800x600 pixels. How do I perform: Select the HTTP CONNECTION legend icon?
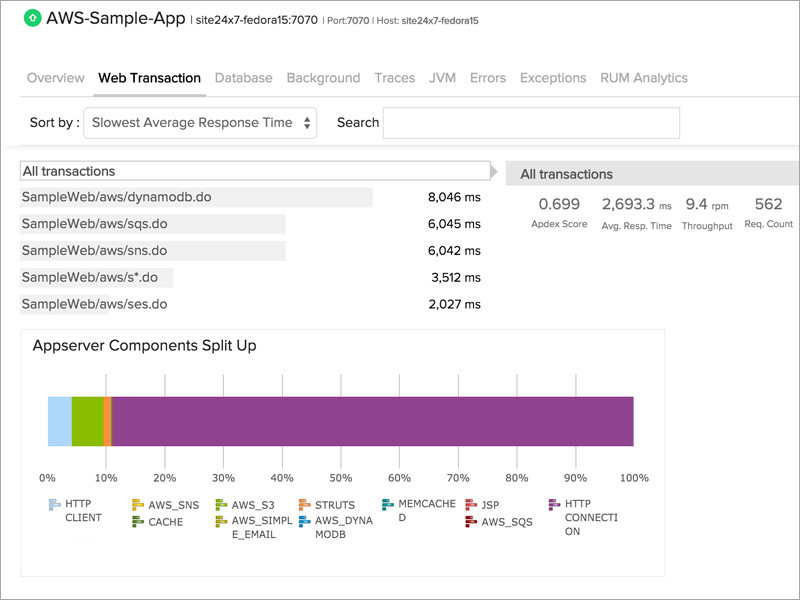[554, 503]
